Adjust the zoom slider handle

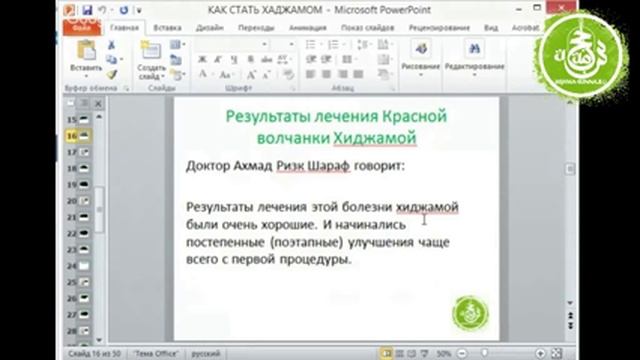(484, 353)
